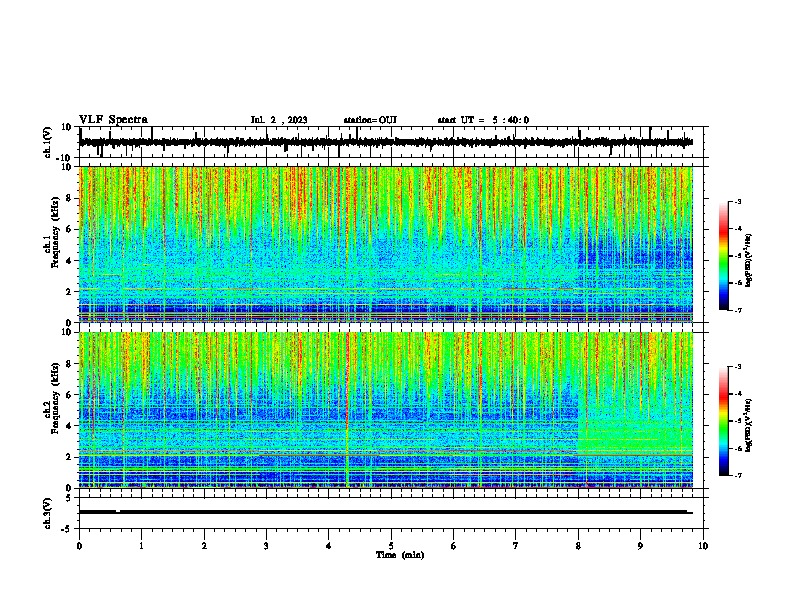Click the ch.1 waveform axis "-10" tick label
Screen dimensions: 792x612
(x=65, y=158)
